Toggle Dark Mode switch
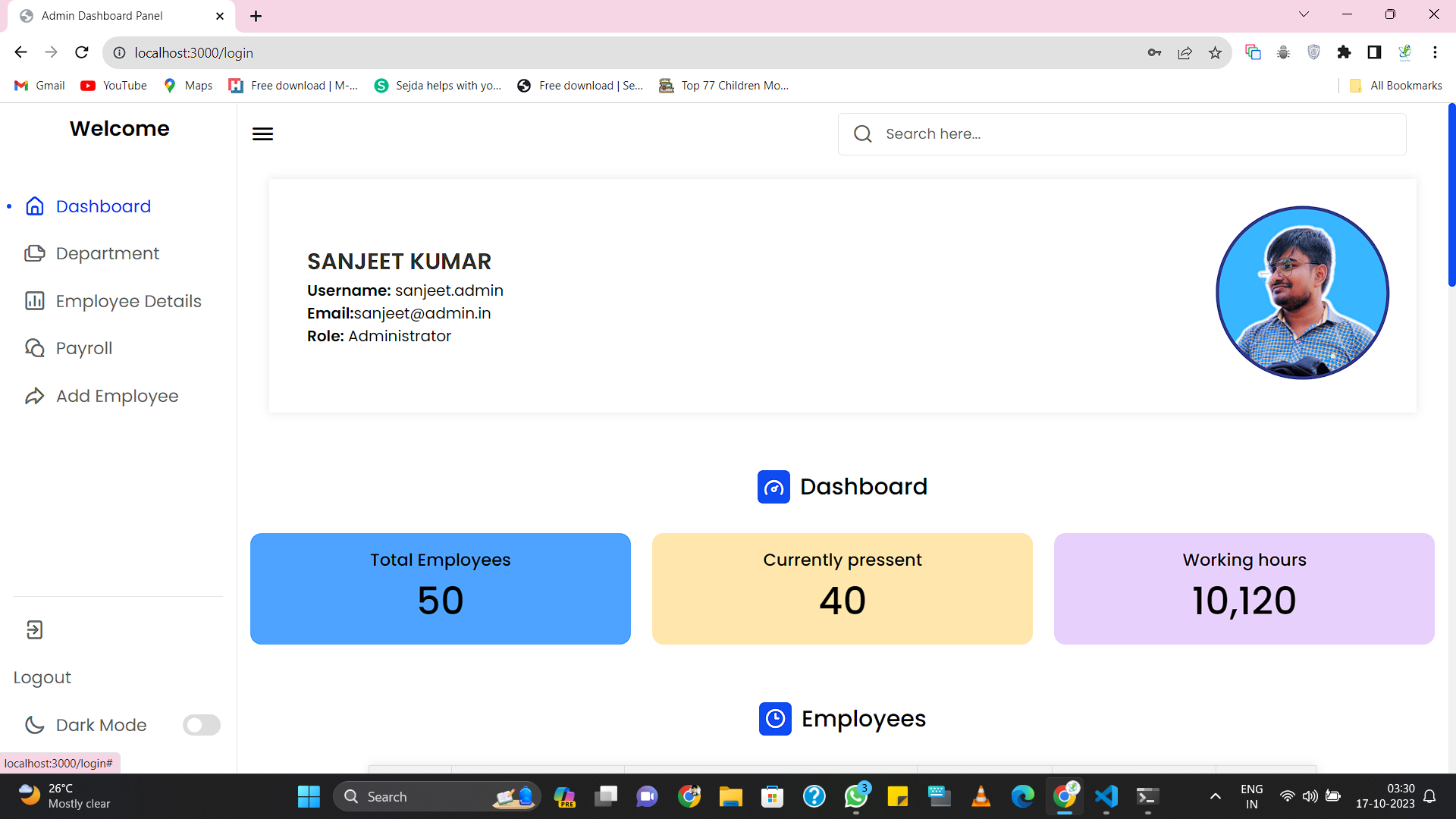The image size is (1456, 819). pyautogui.click(x=201, y=724)
